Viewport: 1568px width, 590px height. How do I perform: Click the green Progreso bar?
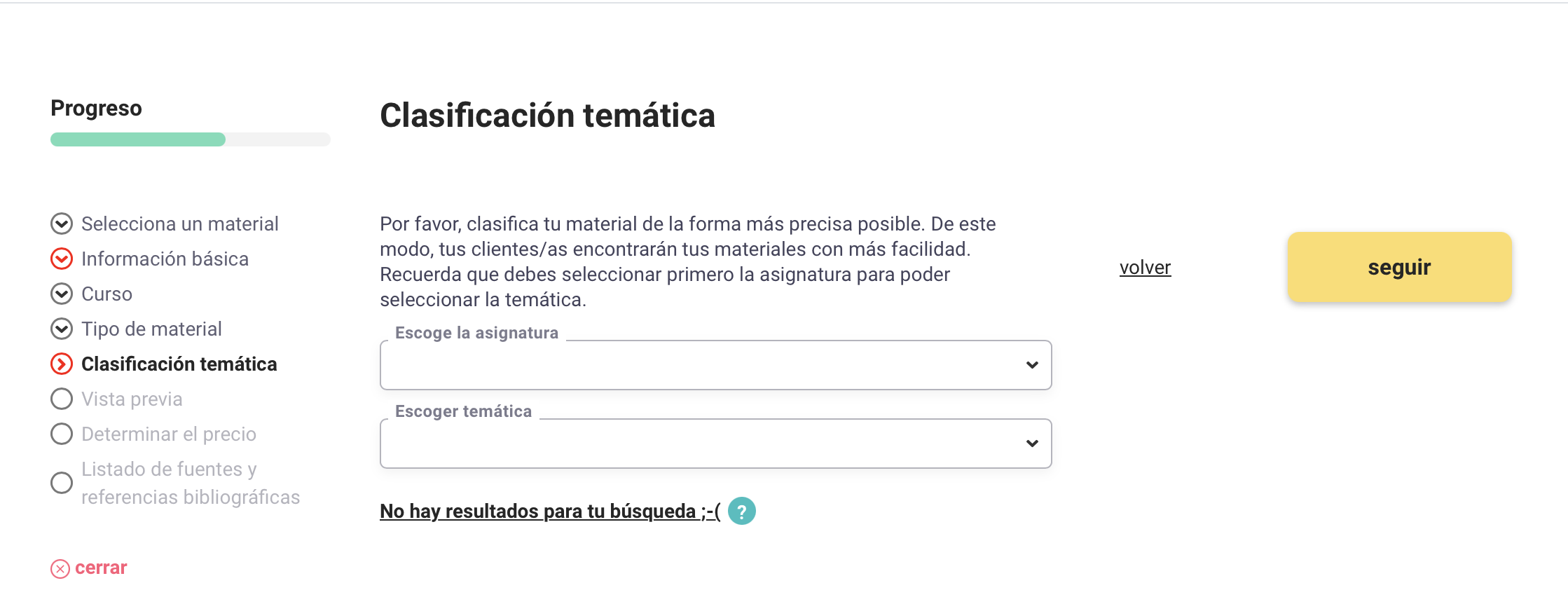coord(138,139)
